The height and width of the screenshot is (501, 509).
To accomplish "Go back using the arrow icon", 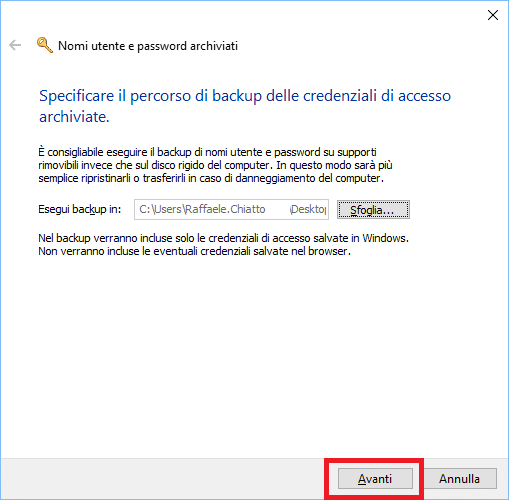I will coord(15,45).
